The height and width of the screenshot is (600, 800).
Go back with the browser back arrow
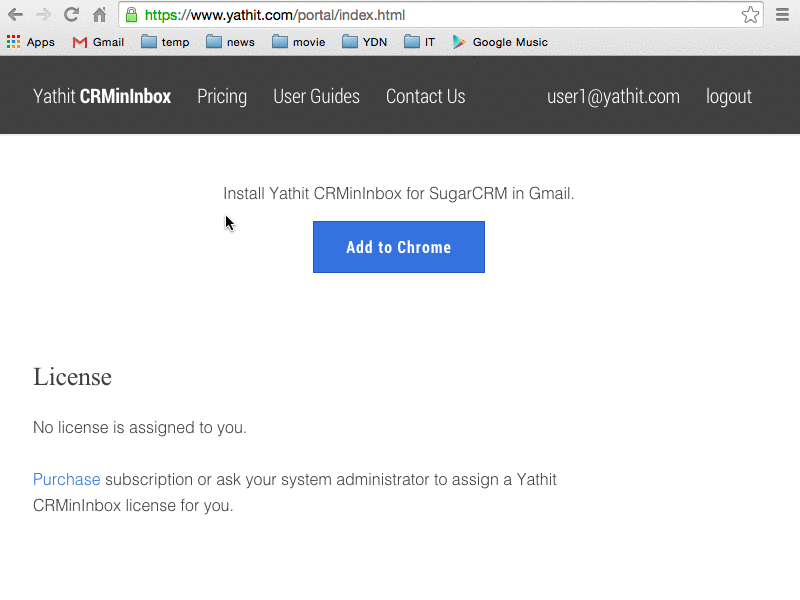[15, 15]
